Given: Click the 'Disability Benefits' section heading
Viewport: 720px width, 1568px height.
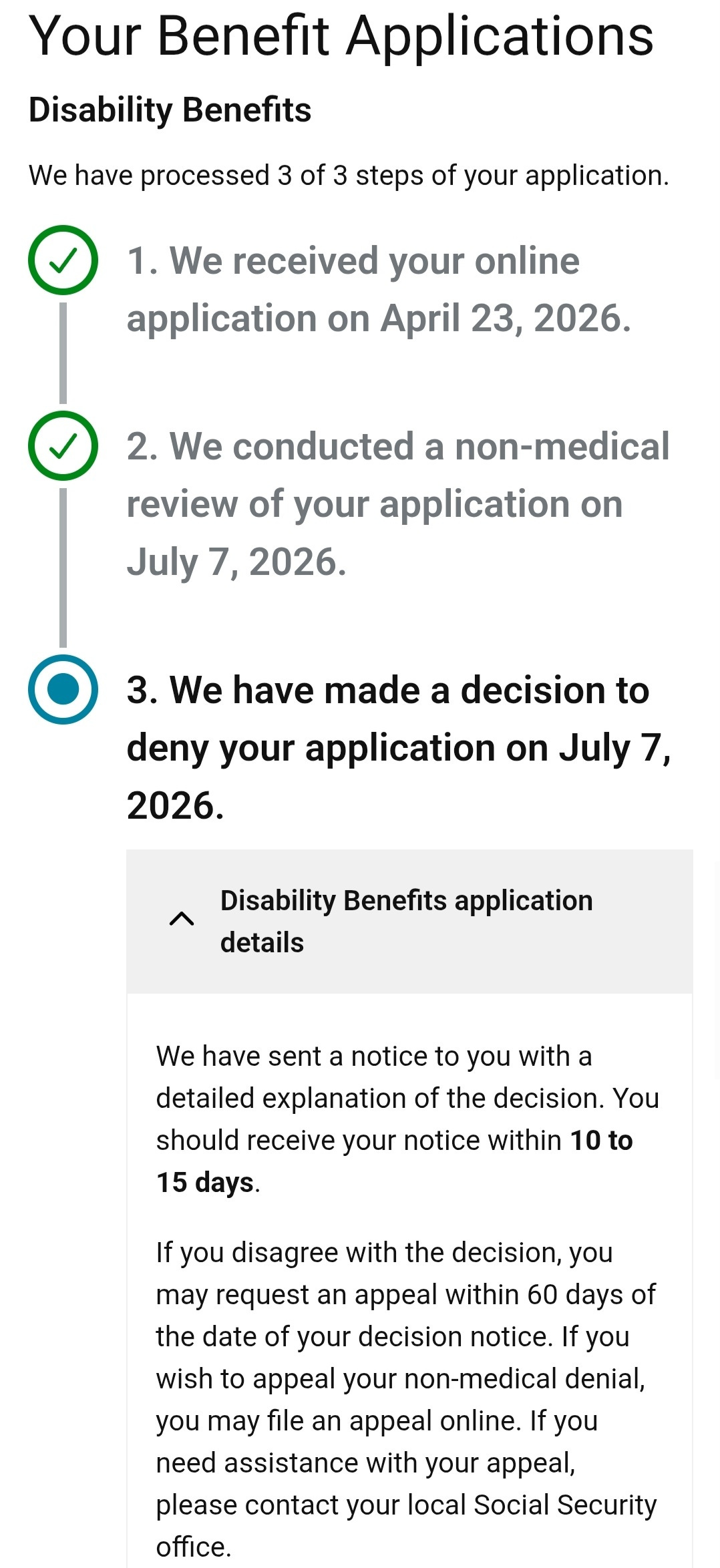Looking at the screenshot, I should click(170, 110).
